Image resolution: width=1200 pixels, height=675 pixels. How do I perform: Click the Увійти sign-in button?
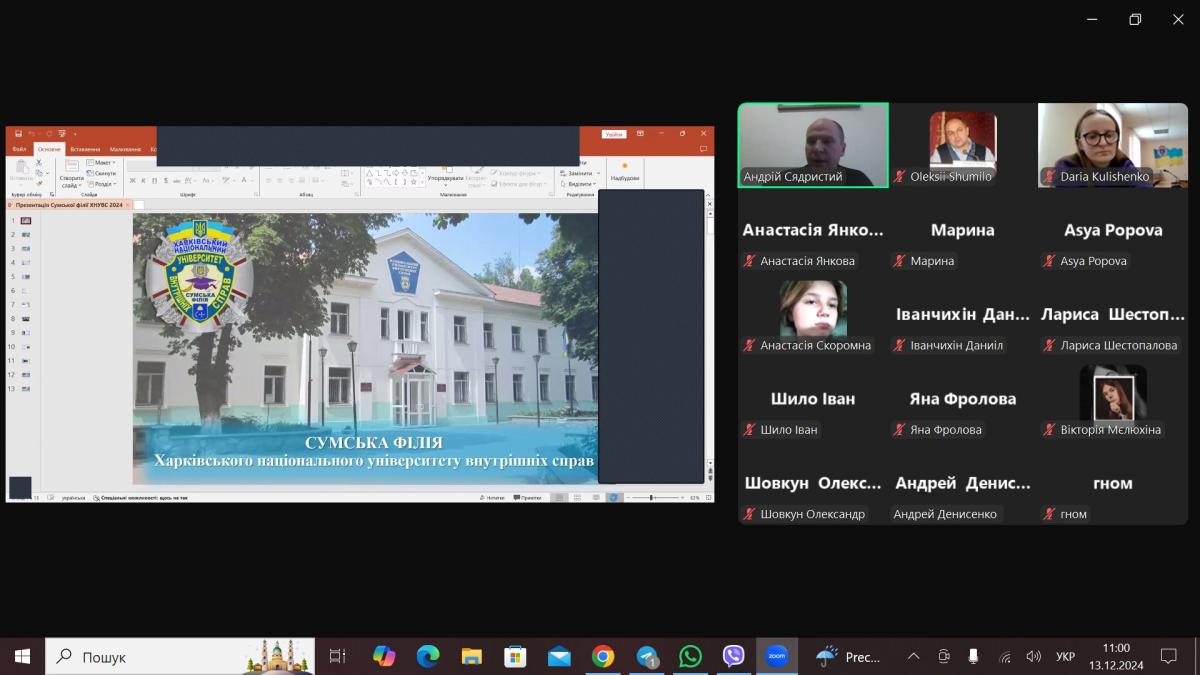[x=614, y=134]
